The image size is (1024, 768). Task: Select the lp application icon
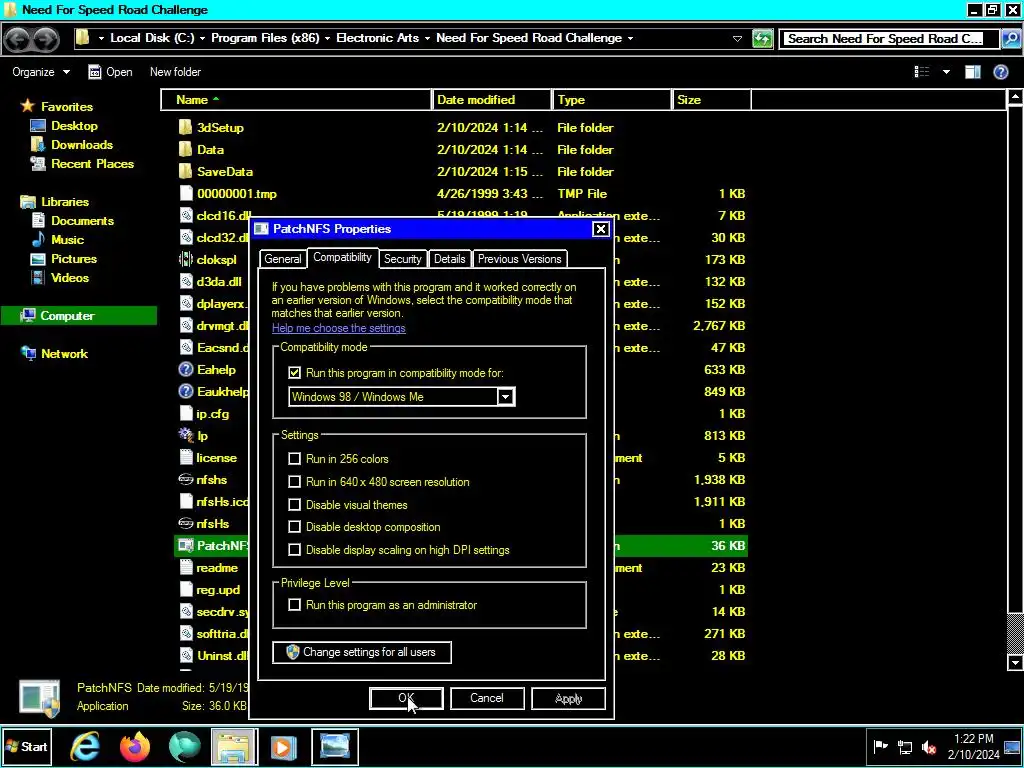tap(185, 436)
